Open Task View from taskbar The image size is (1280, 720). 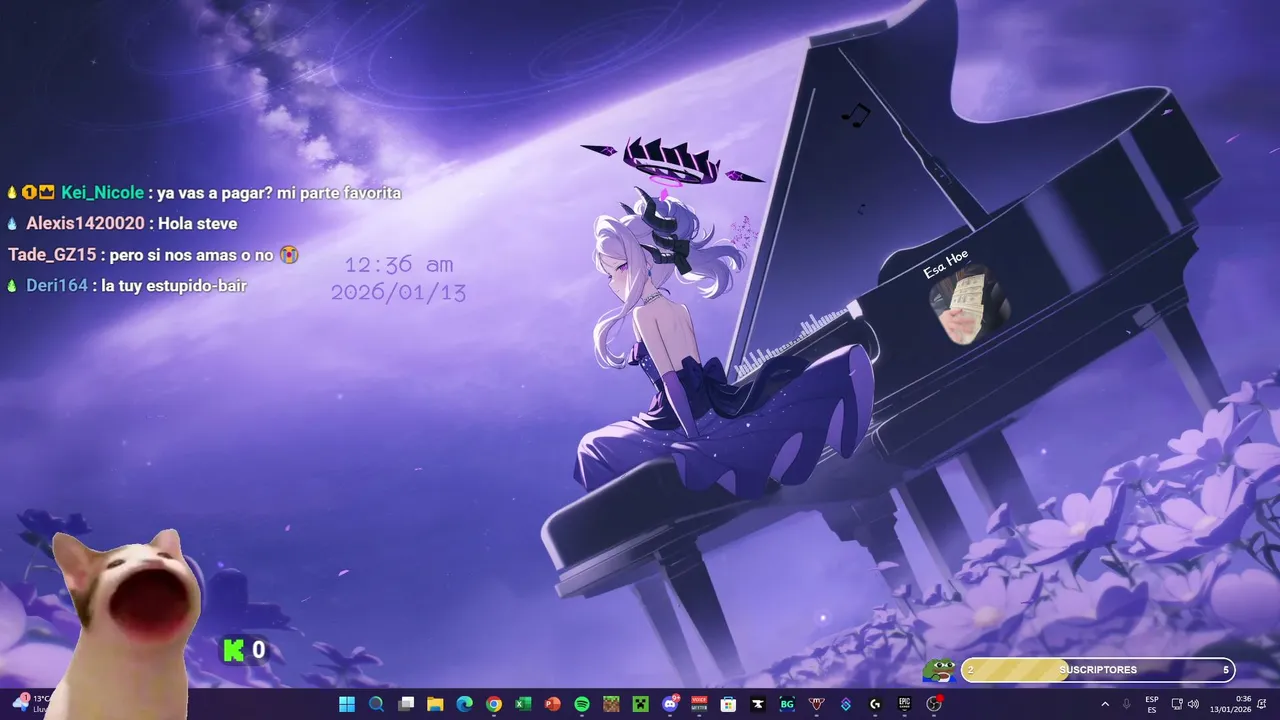point(406,704)
